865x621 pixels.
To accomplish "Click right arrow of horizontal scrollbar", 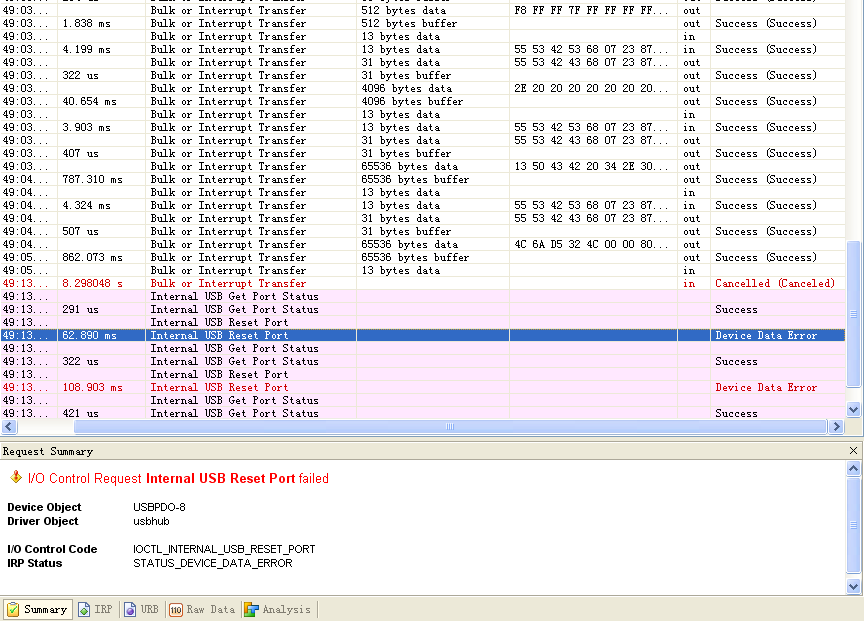I will [x=836, y=426].
